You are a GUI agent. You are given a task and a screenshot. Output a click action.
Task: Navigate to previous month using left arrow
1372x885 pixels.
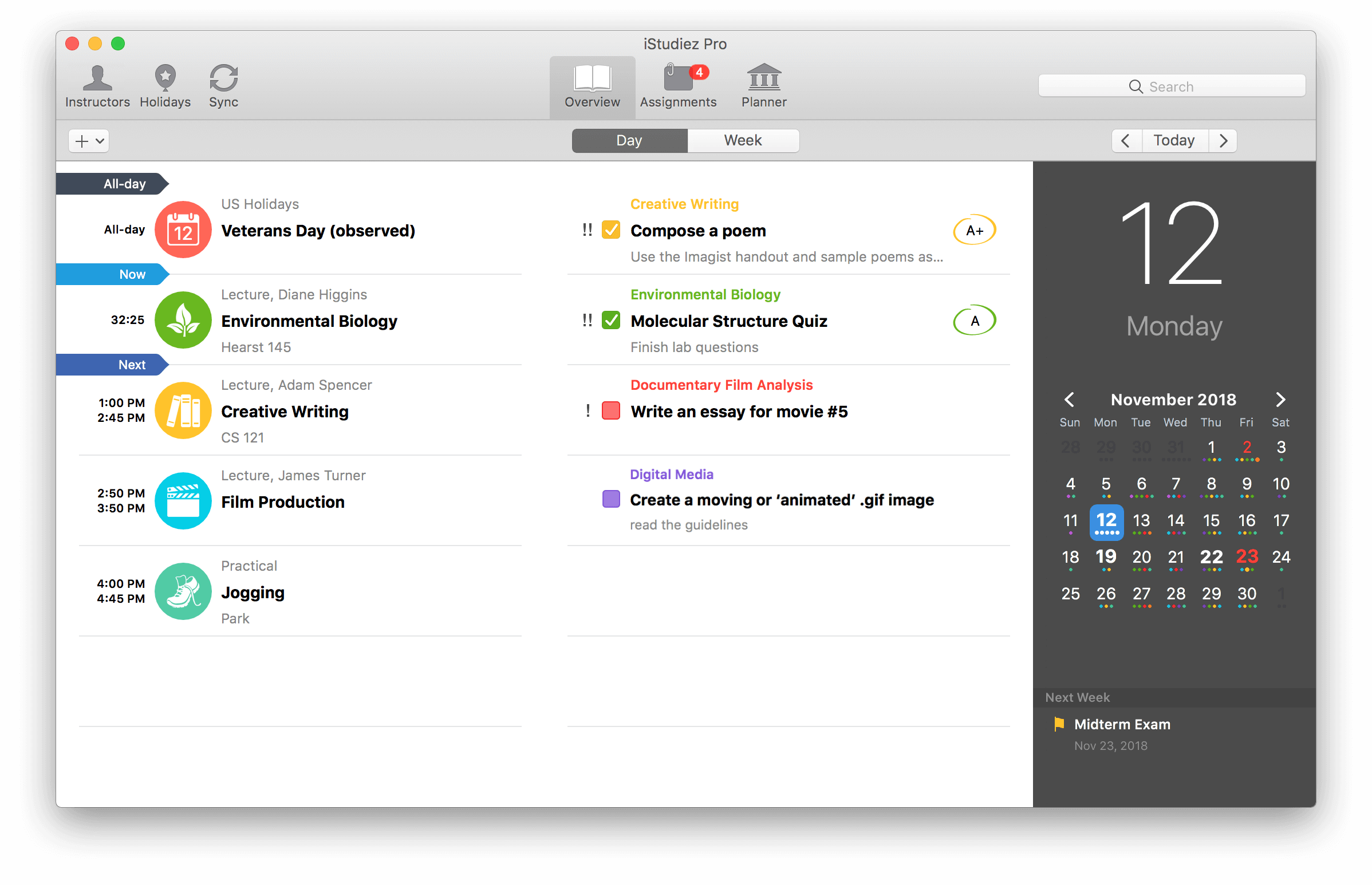pos(1069,399)
